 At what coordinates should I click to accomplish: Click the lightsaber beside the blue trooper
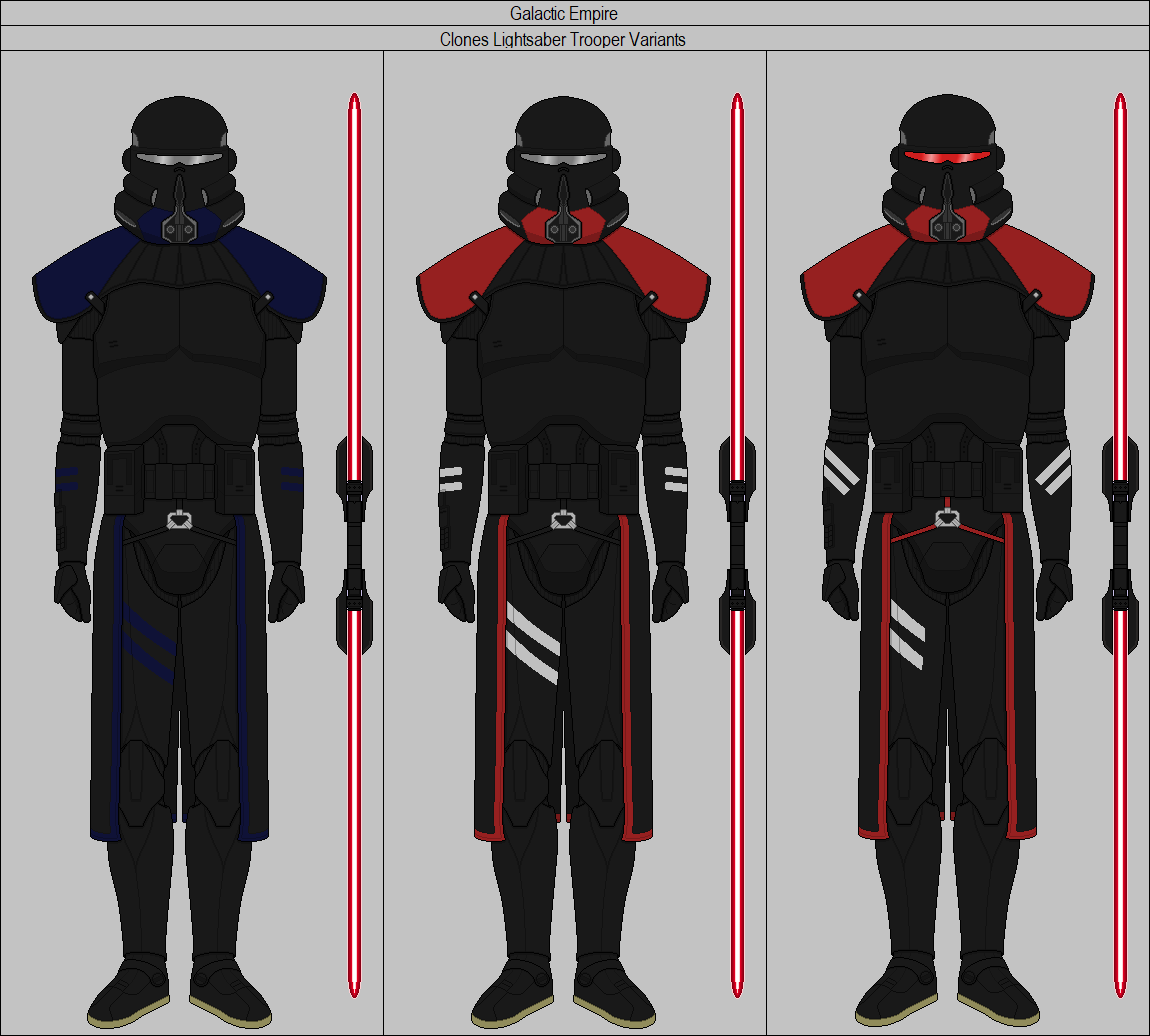click(354, 545)
